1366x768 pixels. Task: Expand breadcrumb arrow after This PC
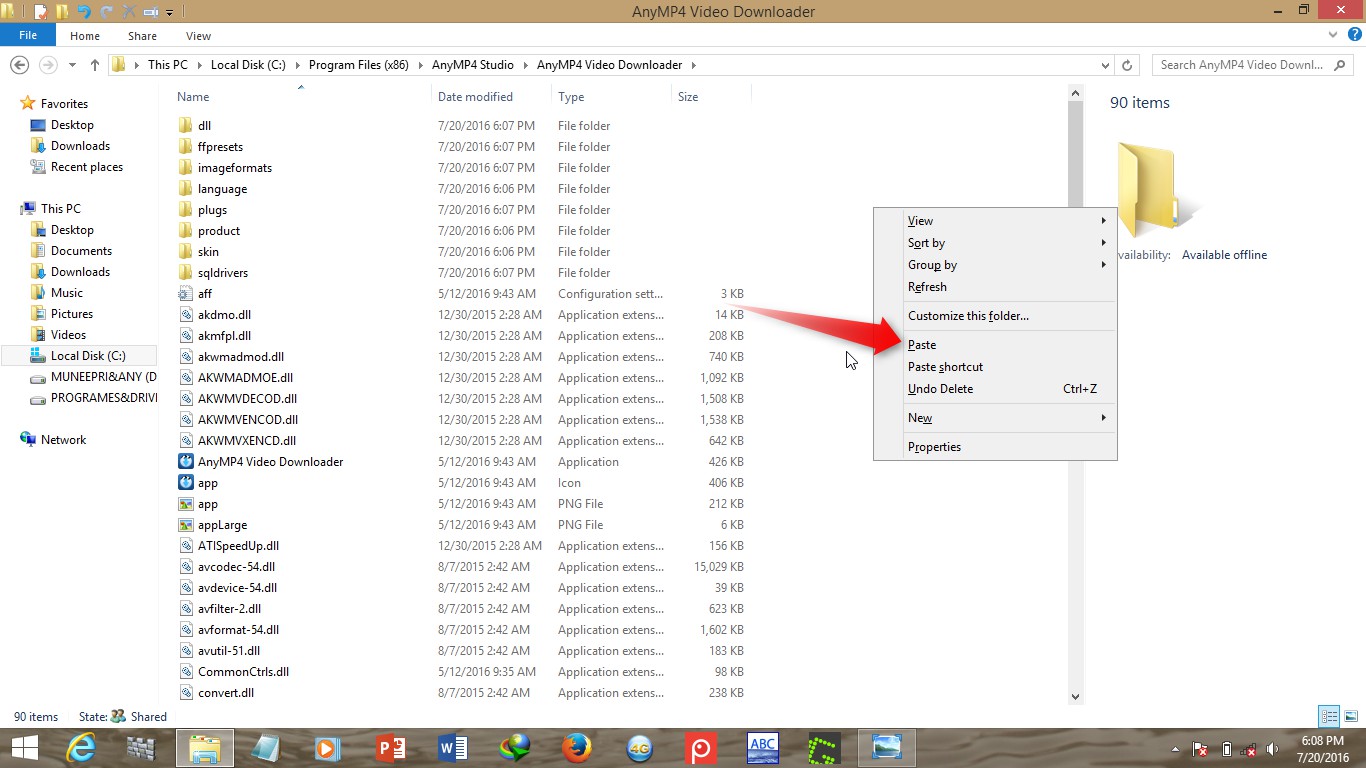point(198,65)
